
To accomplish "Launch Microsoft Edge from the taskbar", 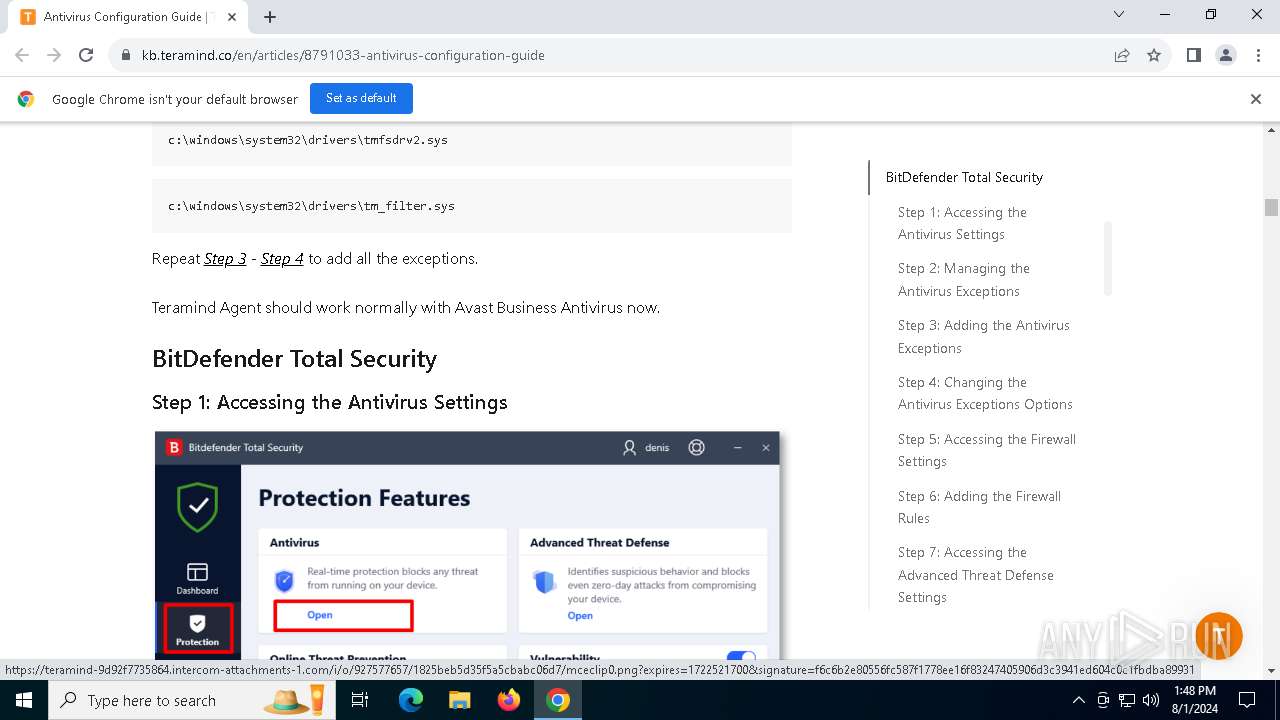I will point(411,700).
